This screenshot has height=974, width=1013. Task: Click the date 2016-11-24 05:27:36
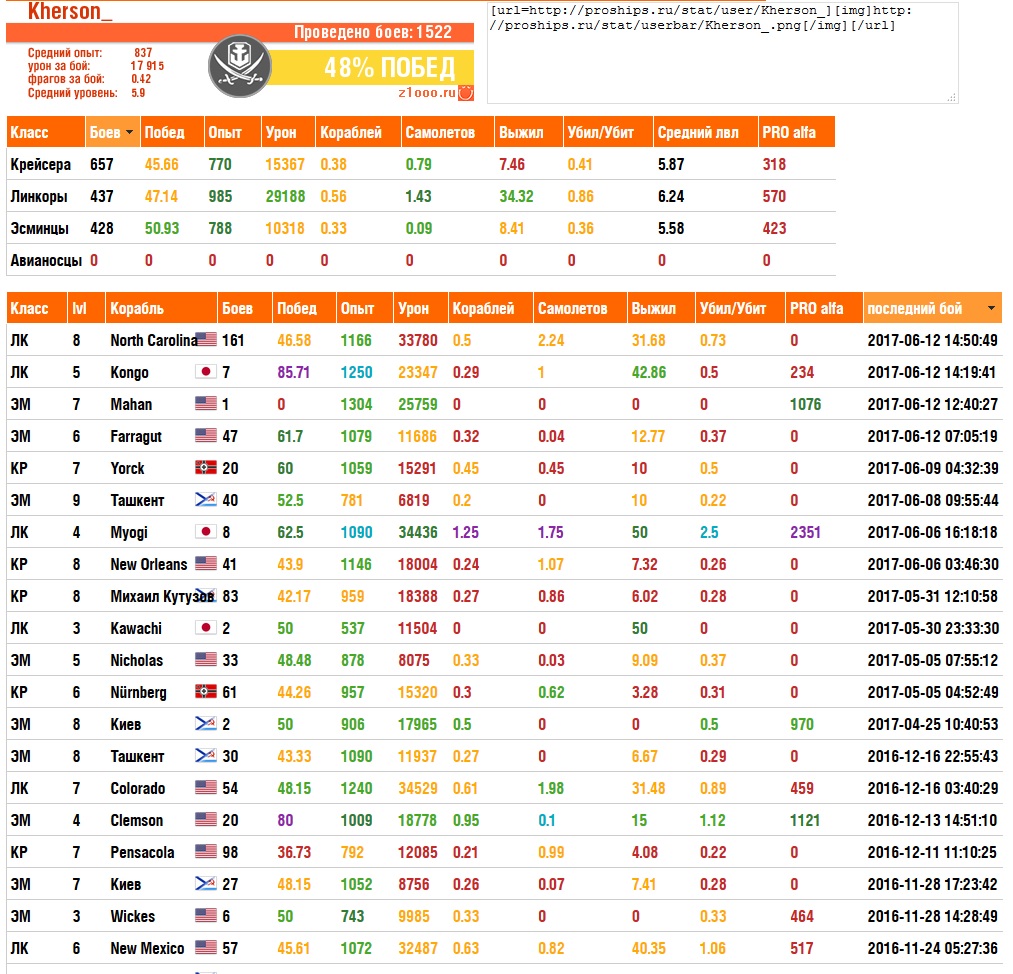[x=932, y=948]
